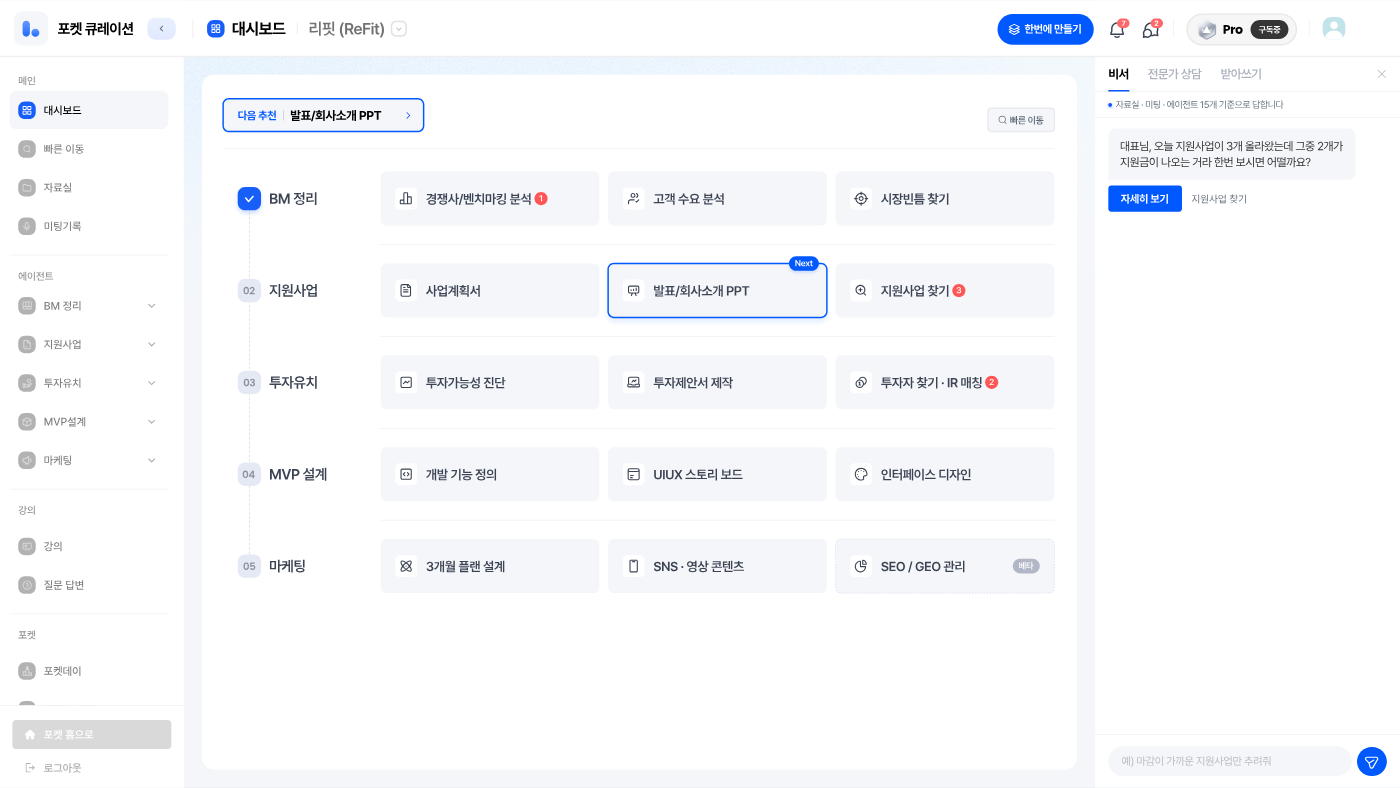The height and width of the screenshot is (788, 1400).
Task: Toggle the BM 정리 completed checkmark
Action: click(x=249, y=198)
